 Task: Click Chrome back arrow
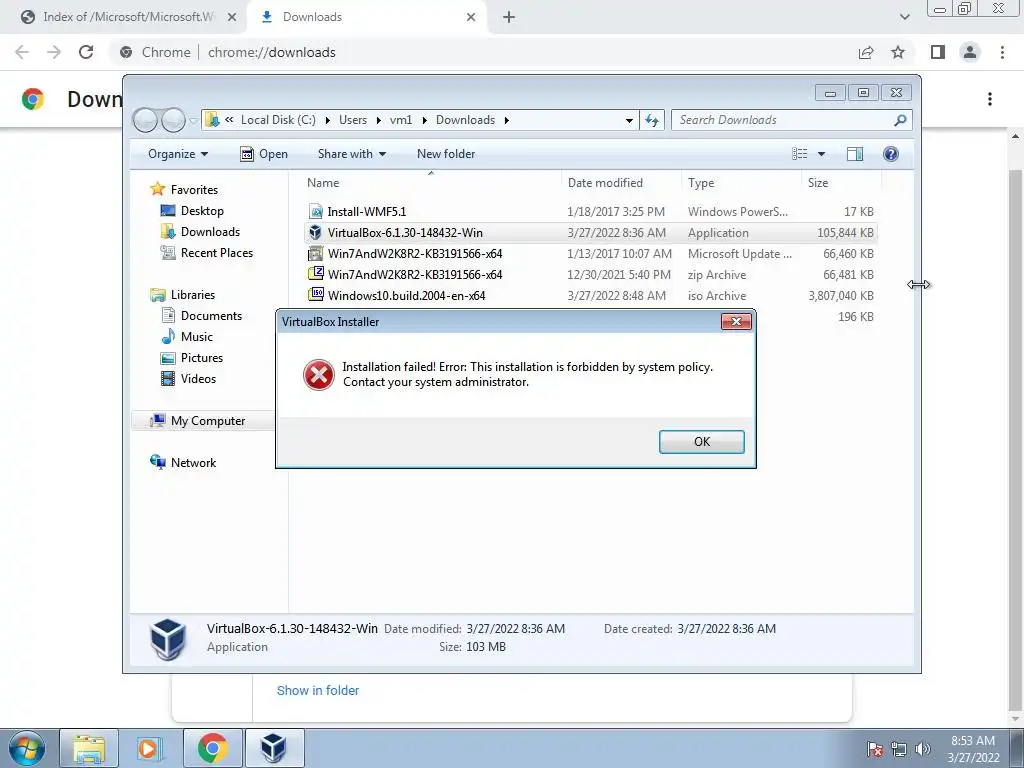[22, 52]
